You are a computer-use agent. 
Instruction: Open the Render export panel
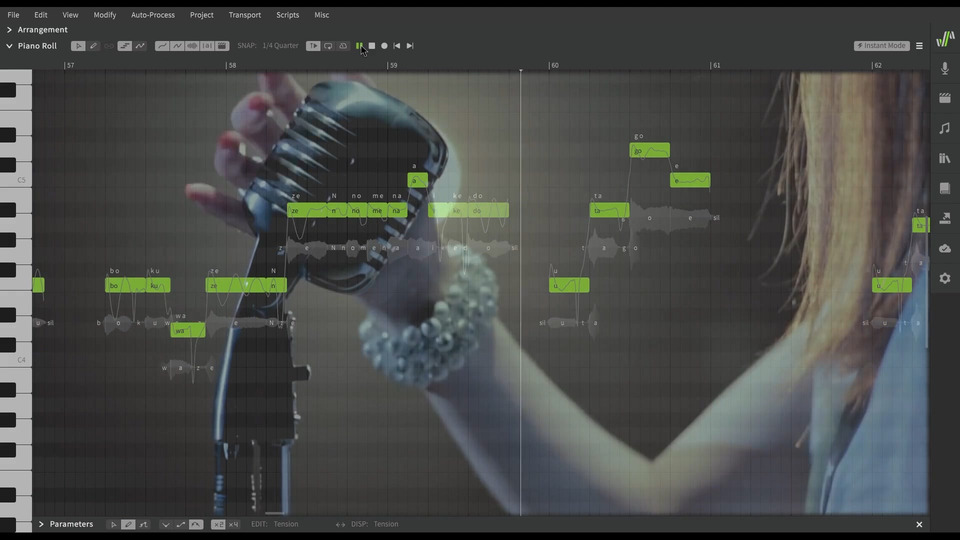(x=945, y=218)
